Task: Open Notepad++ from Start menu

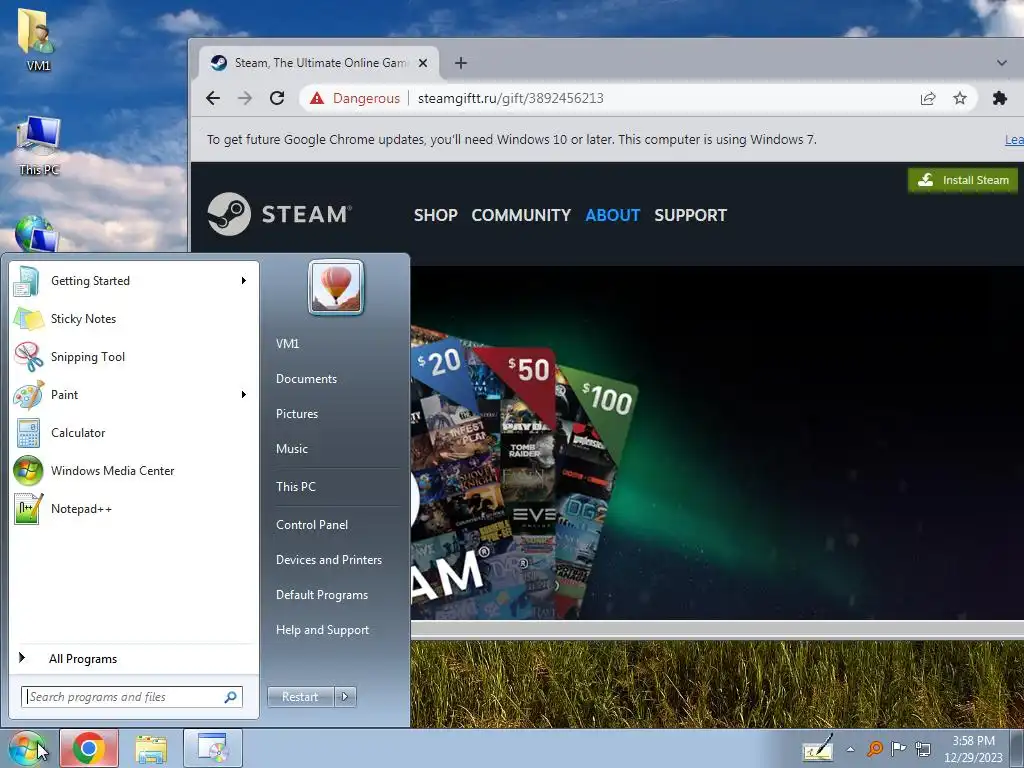Action: pyautogui.click(x=134, y=509)
